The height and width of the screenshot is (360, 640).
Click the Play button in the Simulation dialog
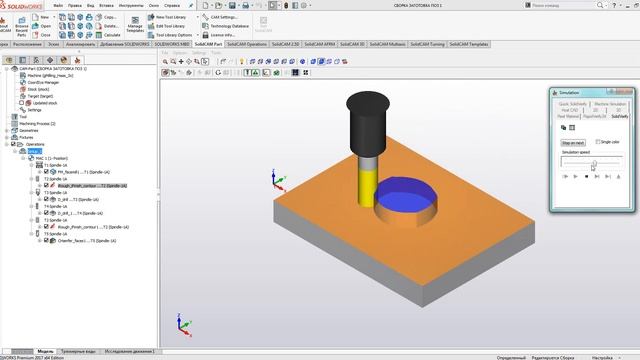click(x=576, y=176)
